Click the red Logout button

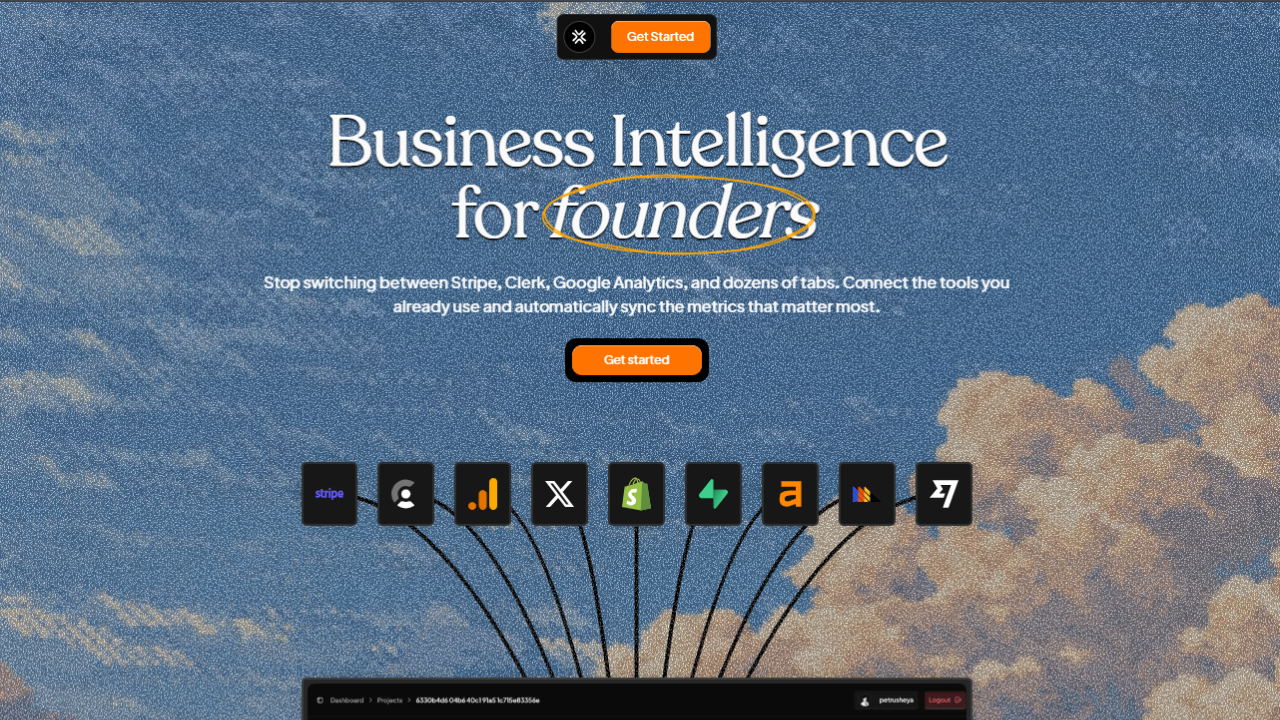[944, 700]
